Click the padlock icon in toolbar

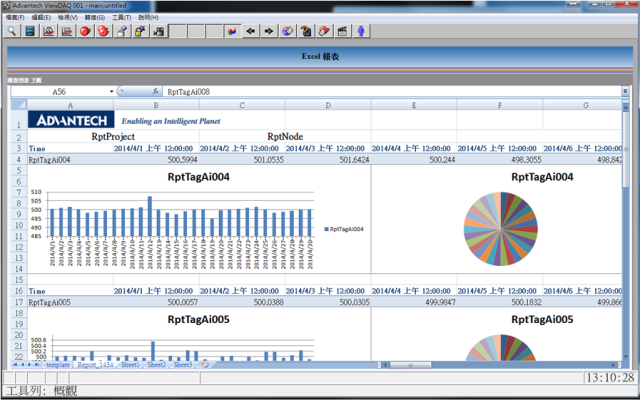pyautogui.click(x=138, y=31)
